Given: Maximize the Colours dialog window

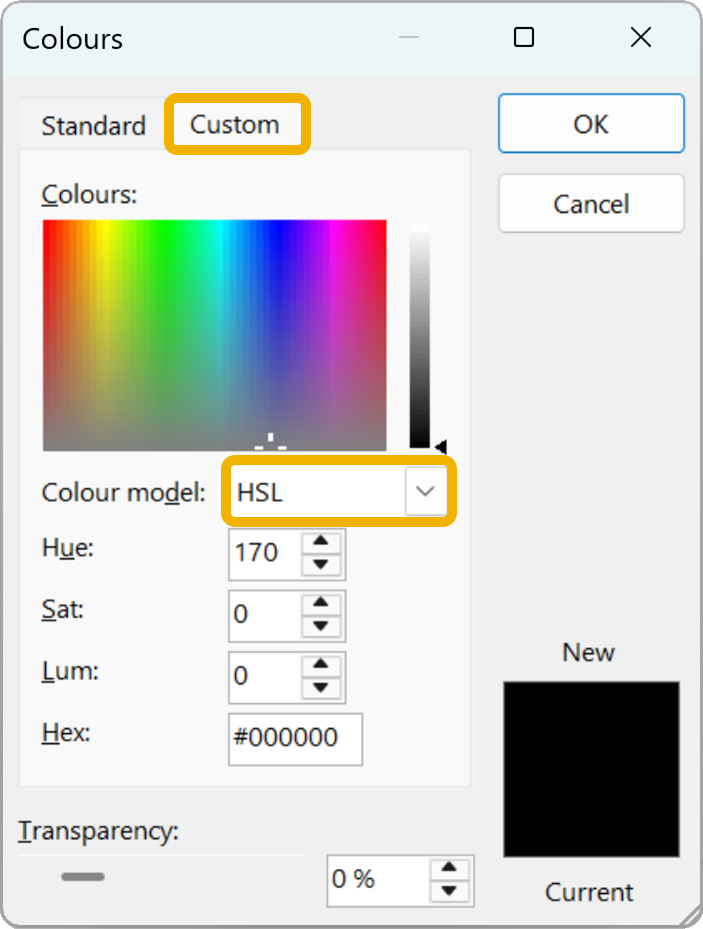Looking at the screenshot, I should click(x=524, y=37).
